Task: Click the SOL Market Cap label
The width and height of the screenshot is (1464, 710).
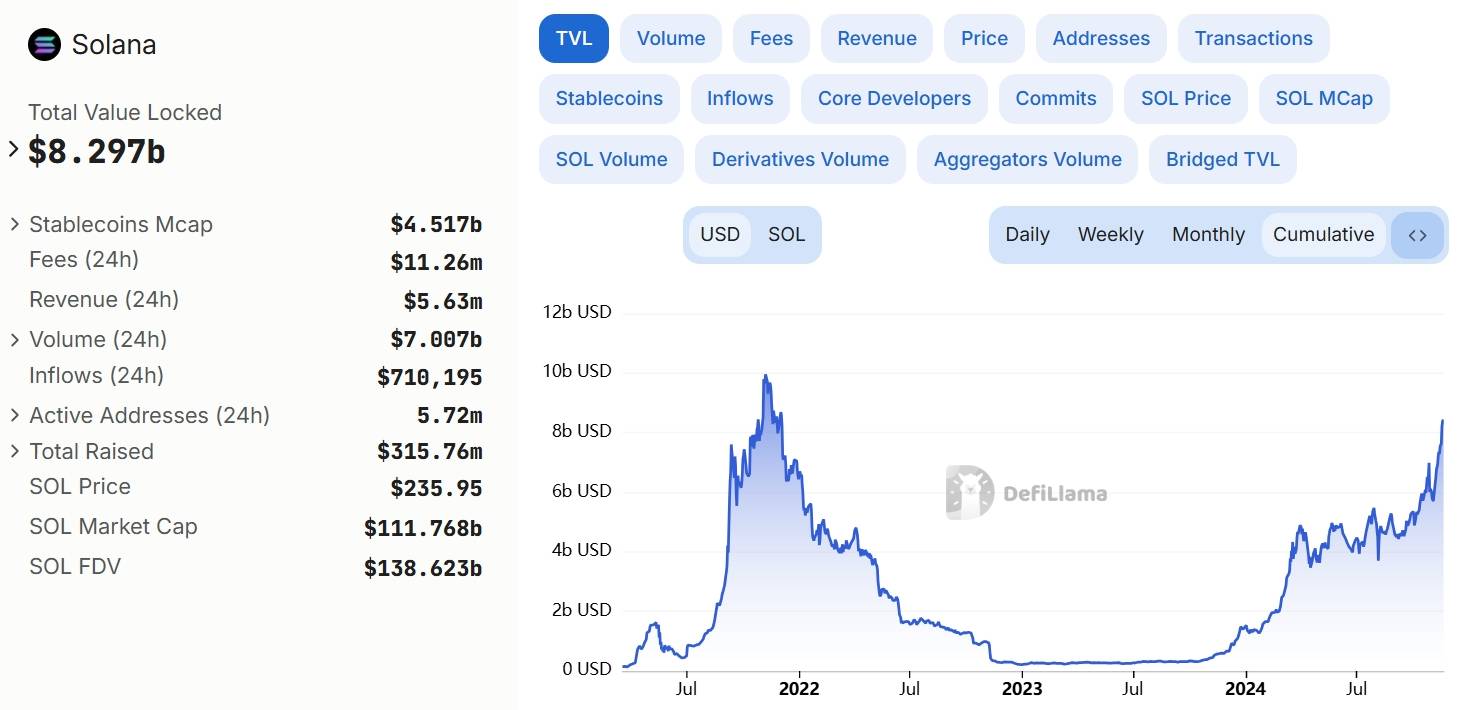Action: click(x=113, y=527)
